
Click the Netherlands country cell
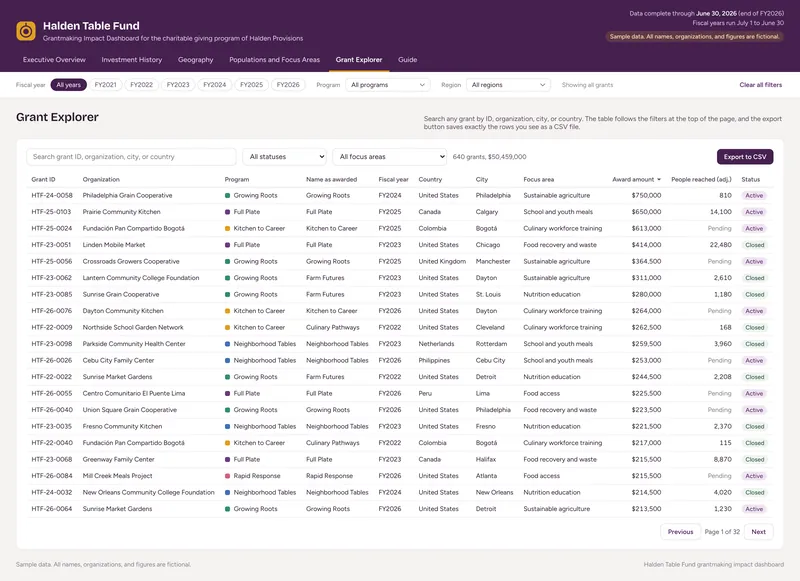point(436,344)
